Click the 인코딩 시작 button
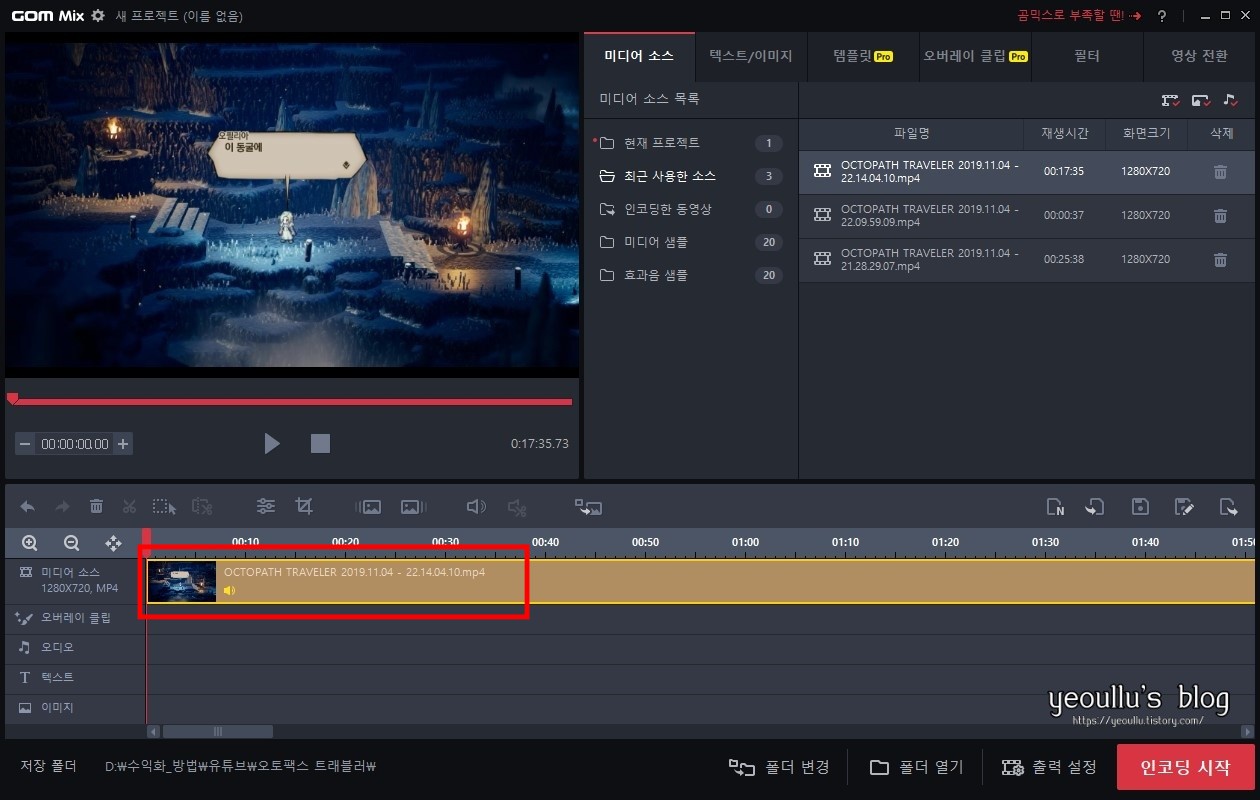Viewport: 1260px width, 800px height. click(1185, 767)
